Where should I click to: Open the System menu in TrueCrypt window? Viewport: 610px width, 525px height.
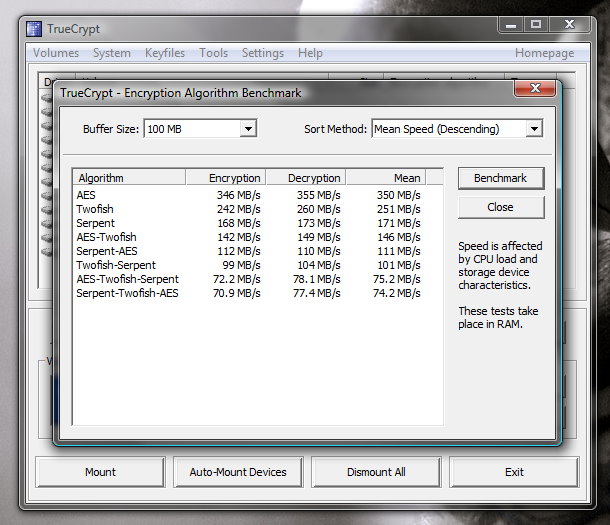tap(112, 52)
